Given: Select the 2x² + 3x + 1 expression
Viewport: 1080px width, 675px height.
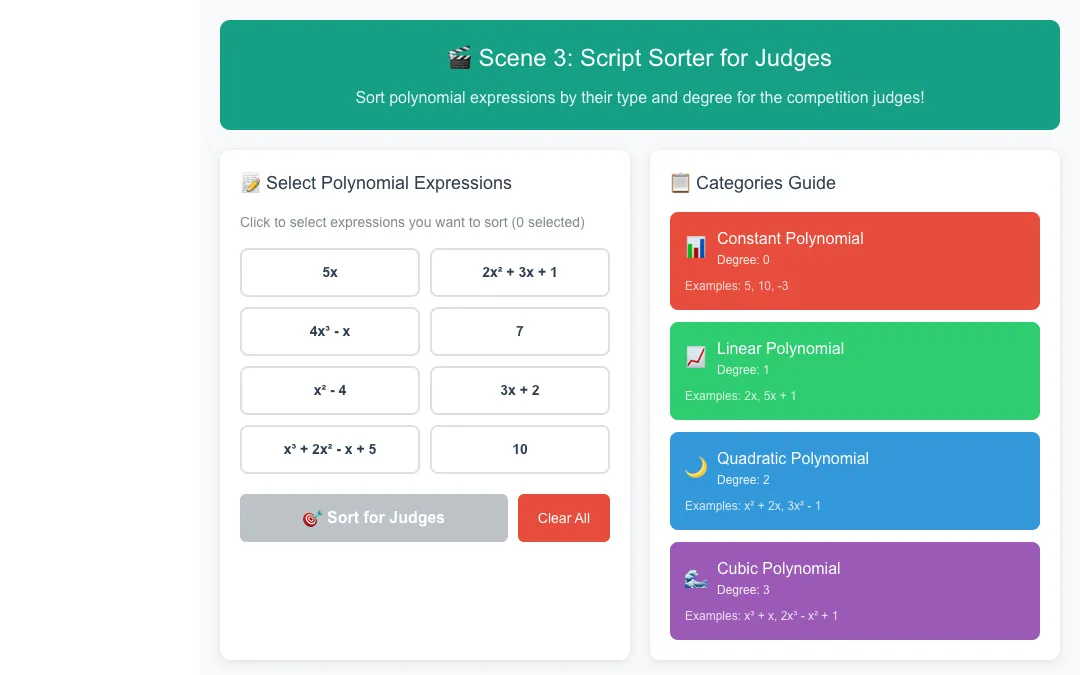Looking at the screenshot, I should [x=520, y=273].
